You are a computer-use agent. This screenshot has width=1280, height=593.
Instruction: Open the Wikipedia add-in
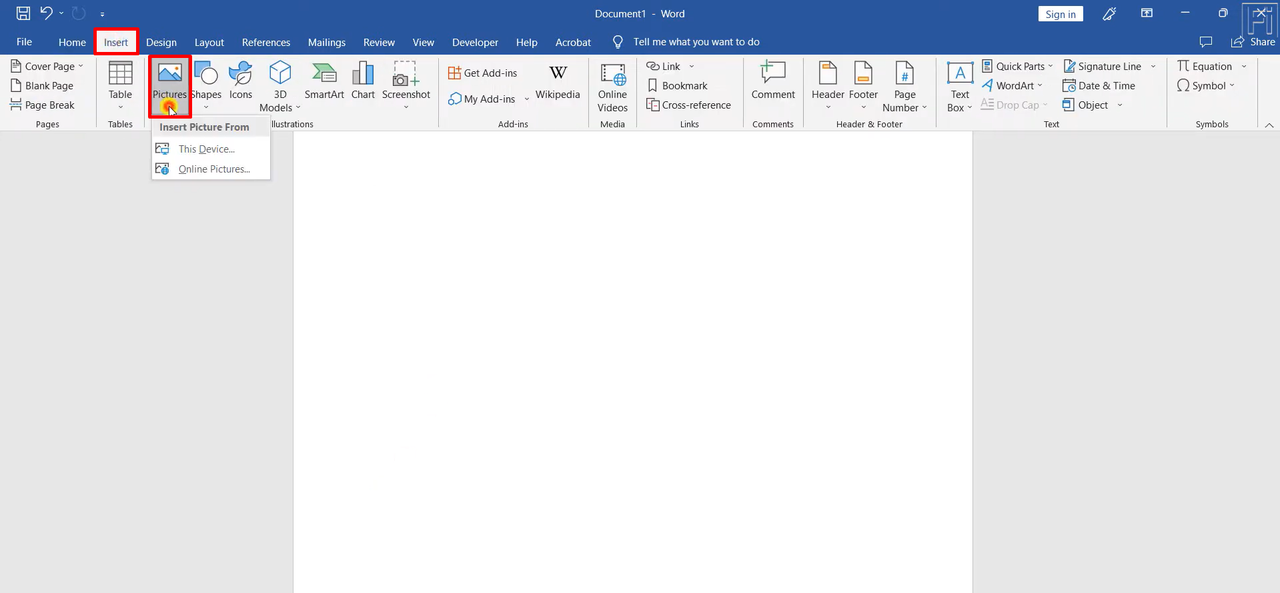(x=558, y=81)
